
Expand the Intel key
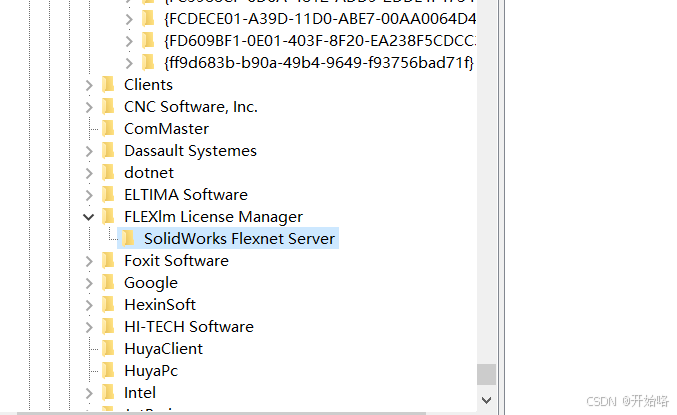[89, 393]
